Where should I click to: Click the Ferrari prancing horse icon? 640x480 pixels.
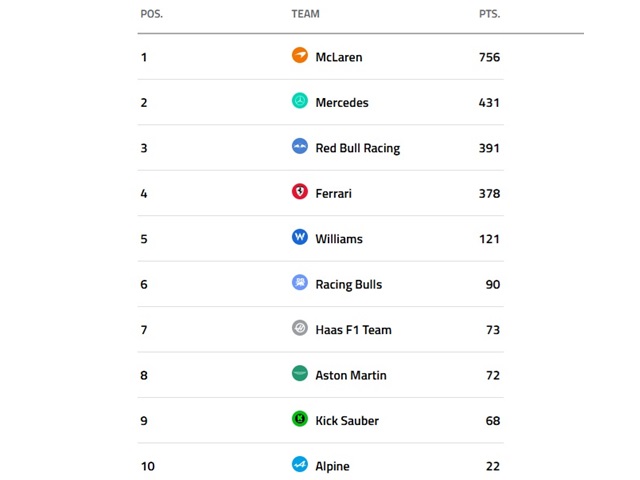[x=299, y=193]
